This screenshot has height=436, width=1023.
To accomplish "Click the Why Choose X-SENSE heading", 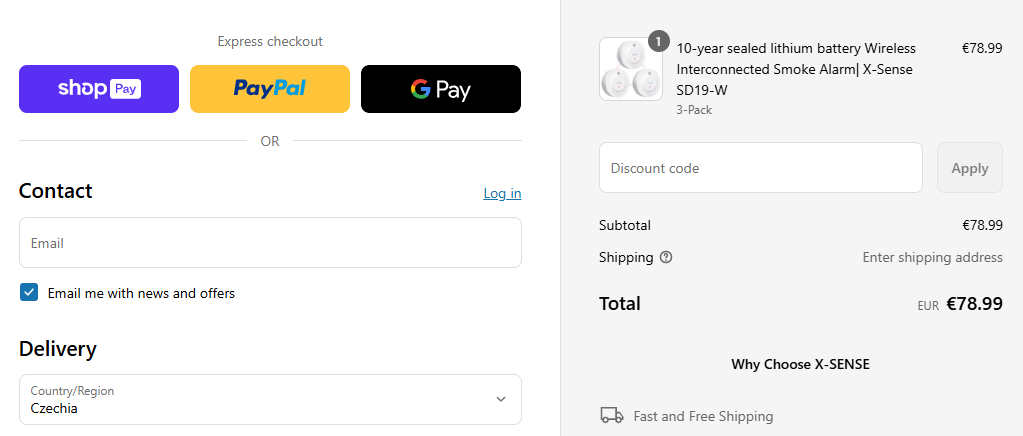I will (800, 364).
